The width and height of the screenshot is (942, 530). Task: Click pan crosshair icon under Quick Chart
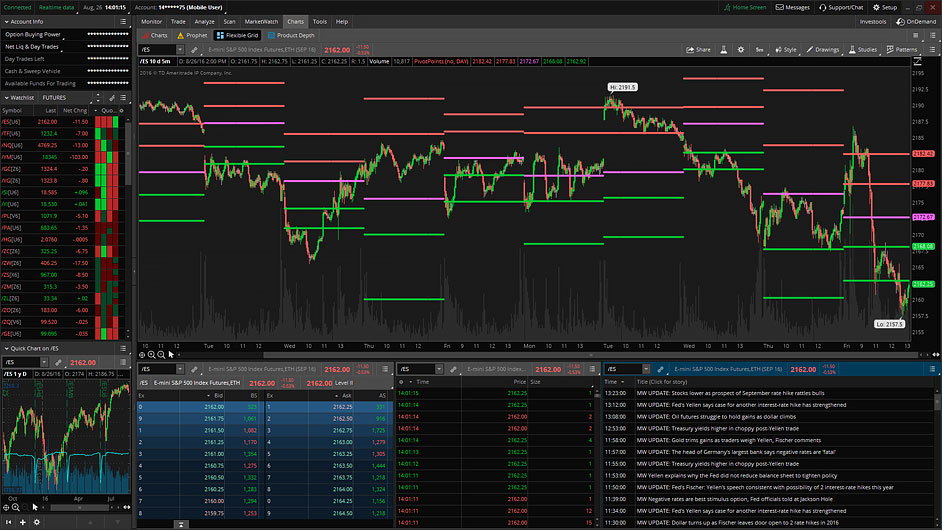6,508
